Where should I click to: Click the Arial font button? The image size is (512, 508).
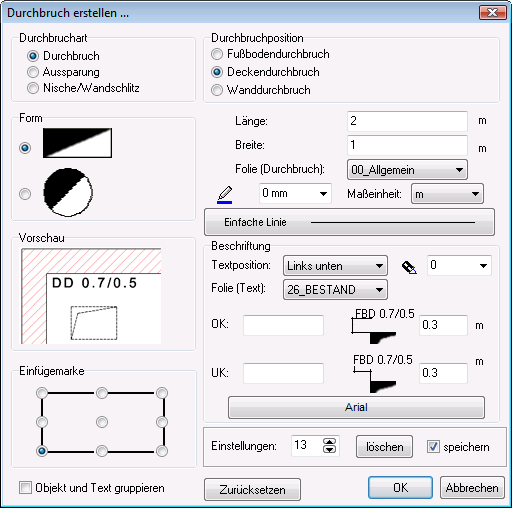point(356,407)
